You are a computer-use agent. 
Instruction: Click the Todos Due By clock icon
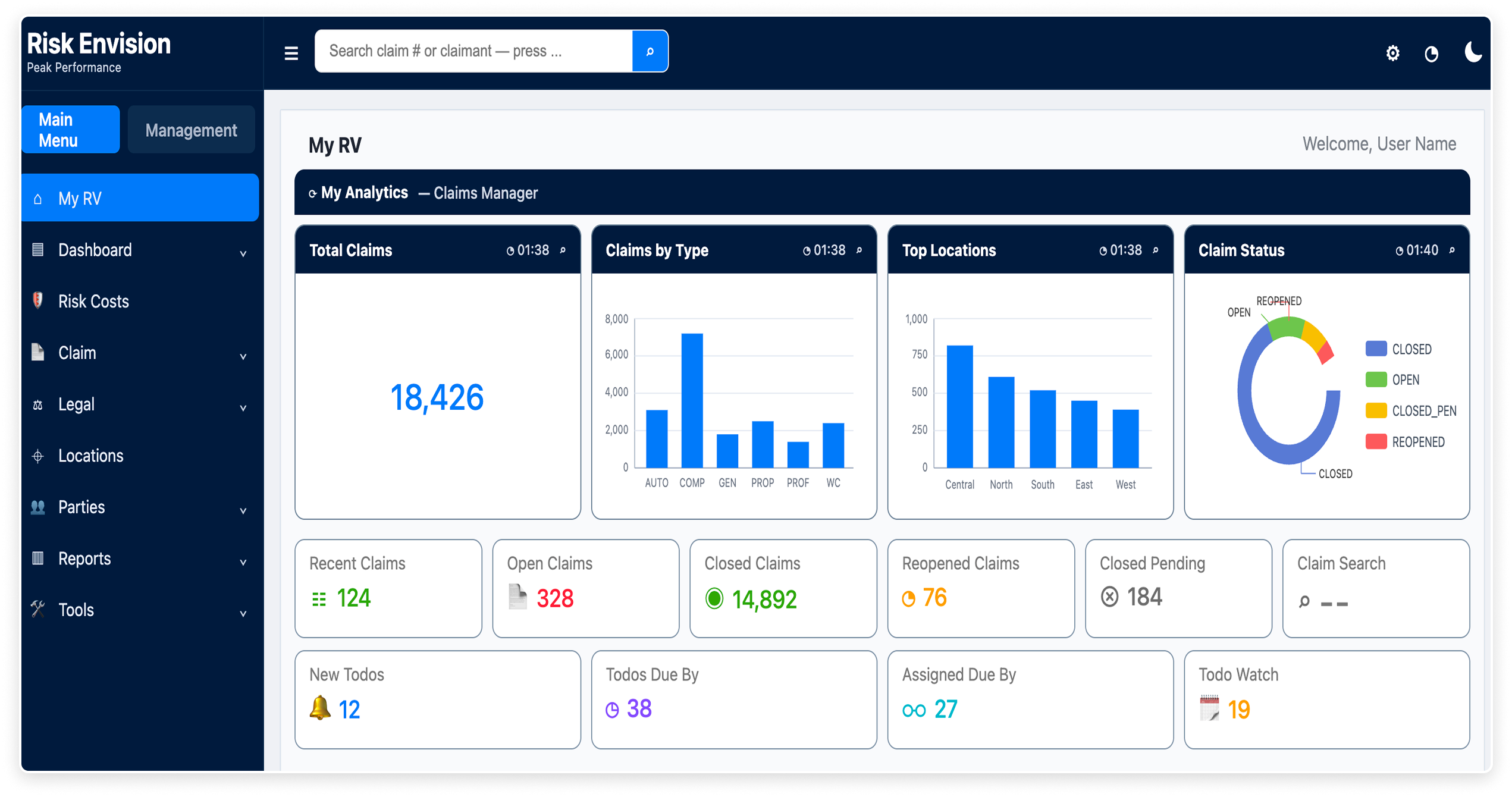click(612, 710)
